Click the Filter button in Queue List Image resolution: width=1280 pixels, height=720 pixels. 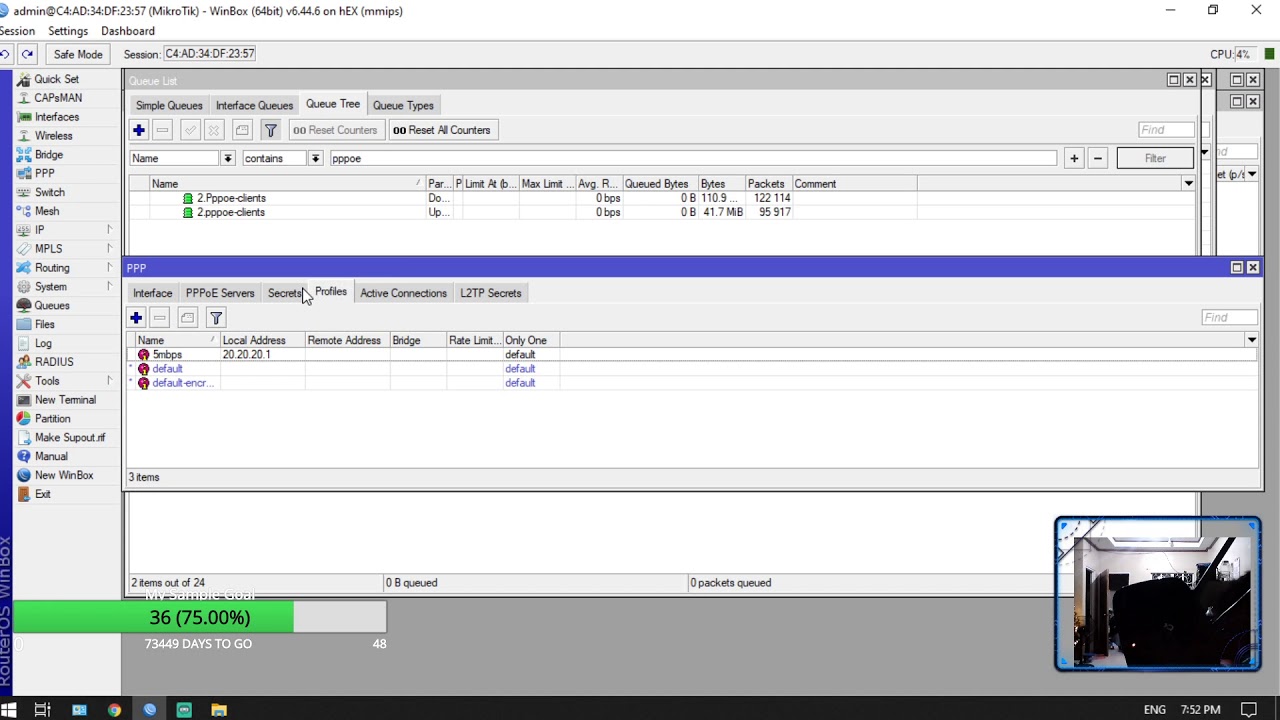[x=1155, y=158]
